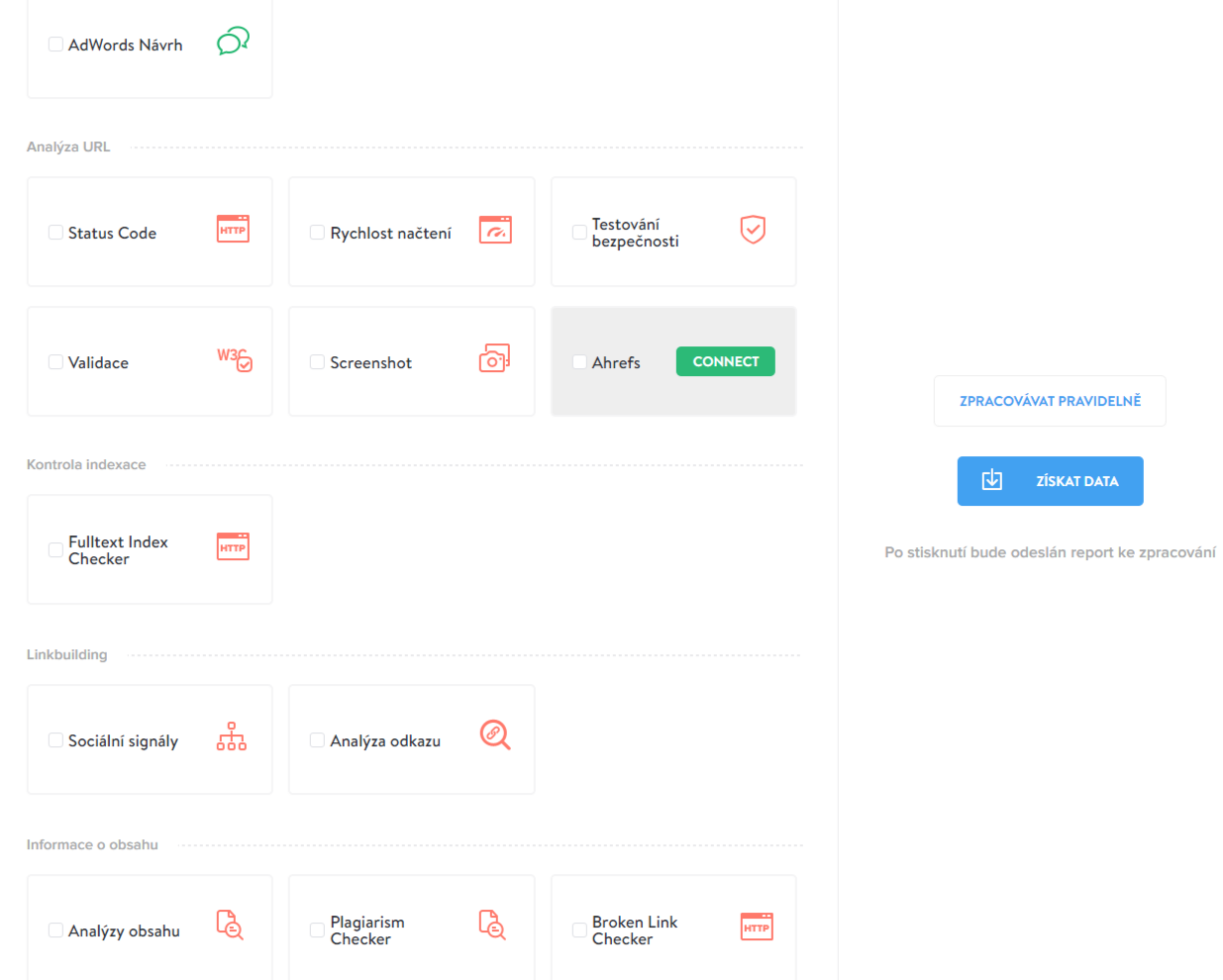The image size is (1223, 980).
Task: Click the Plagiarism Checker document icon
Action: (x=492, y=926)
